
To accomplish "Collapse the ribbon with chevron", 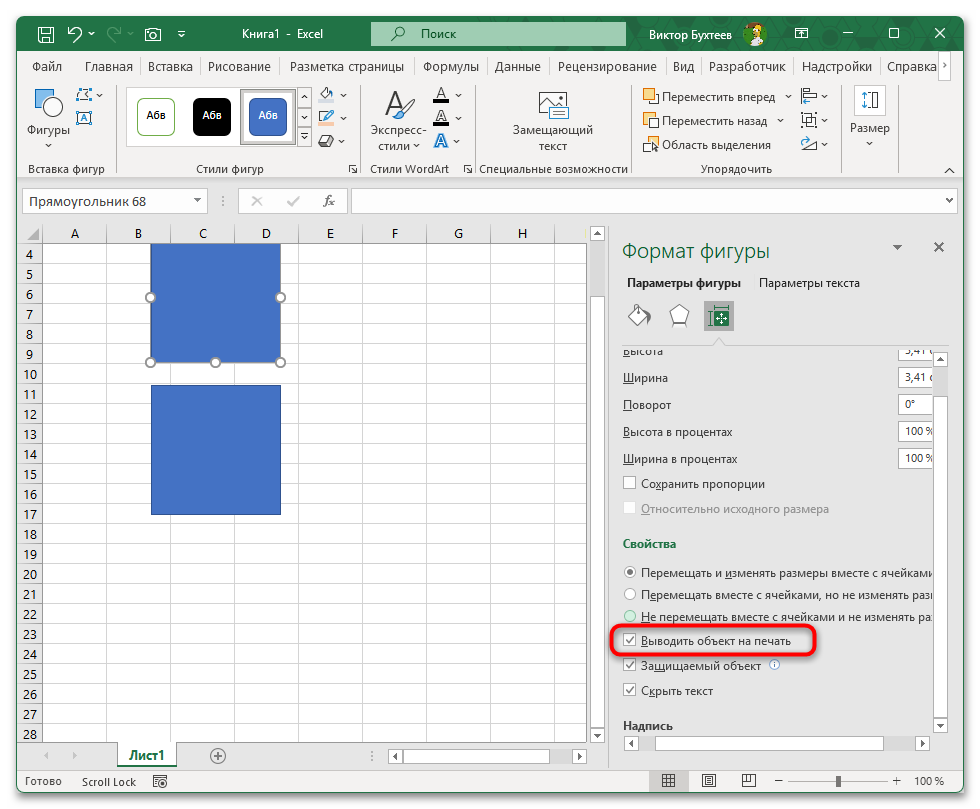I will pos(949,170).
